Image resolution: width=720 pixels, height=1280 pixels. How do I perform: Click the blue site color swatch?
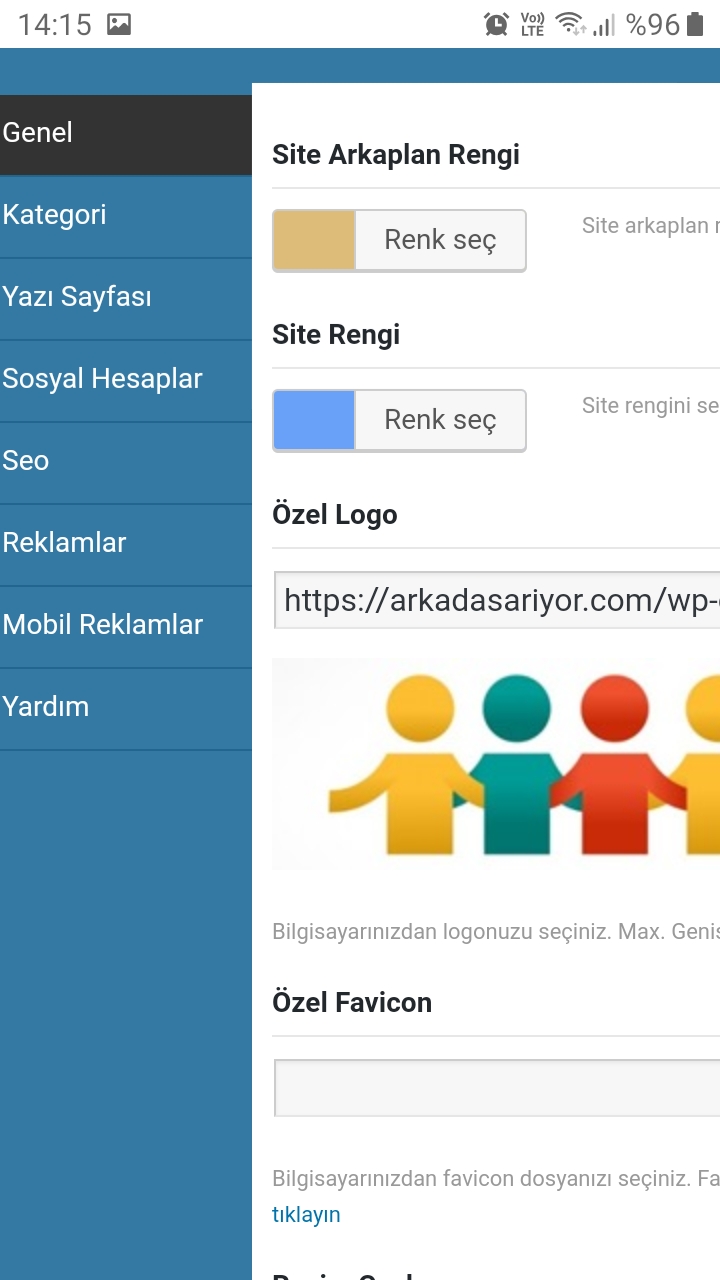coord(314,420)
